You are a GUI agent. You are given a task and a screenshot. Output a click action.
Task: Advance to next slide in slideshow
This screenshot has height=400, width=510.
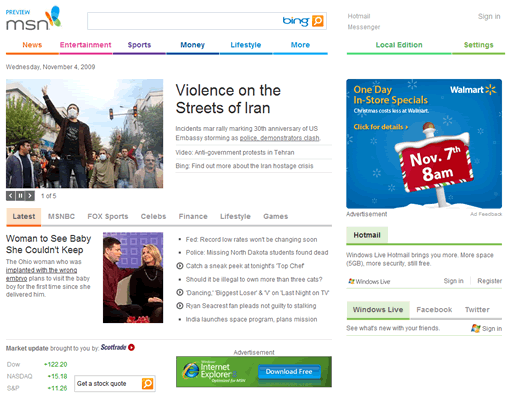point(30,196)
